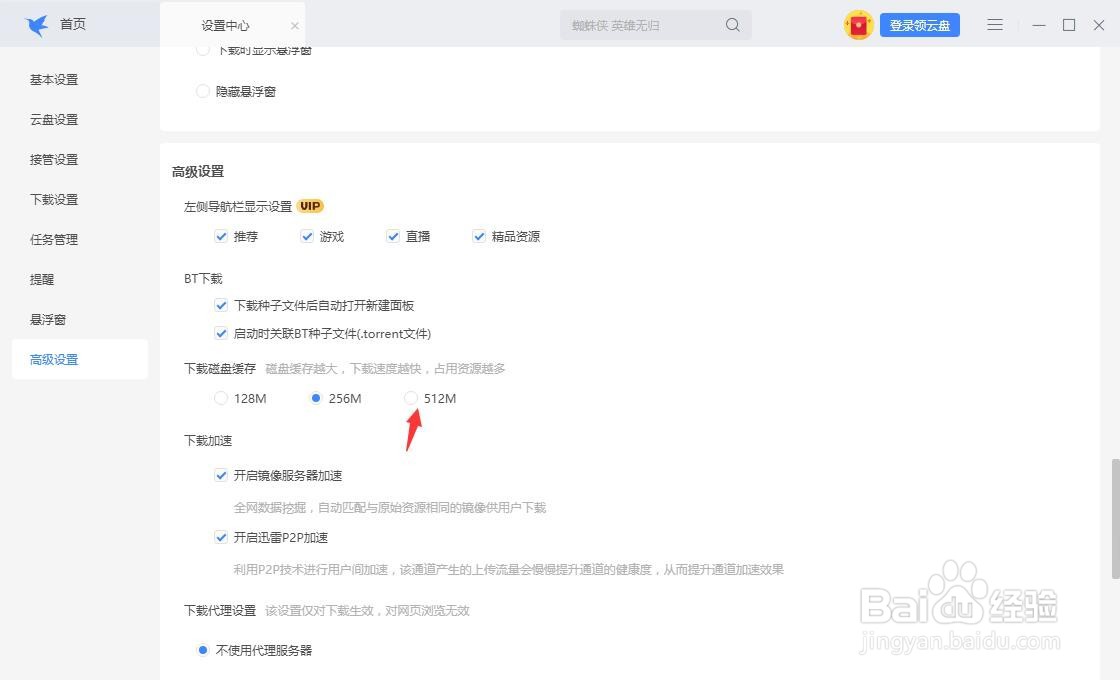Click hint 该设置仅对下载生效，对网页浏览无效
The width and height of the screenshot is (1120, 680).
pyautogui.click(x=367, y=611)
